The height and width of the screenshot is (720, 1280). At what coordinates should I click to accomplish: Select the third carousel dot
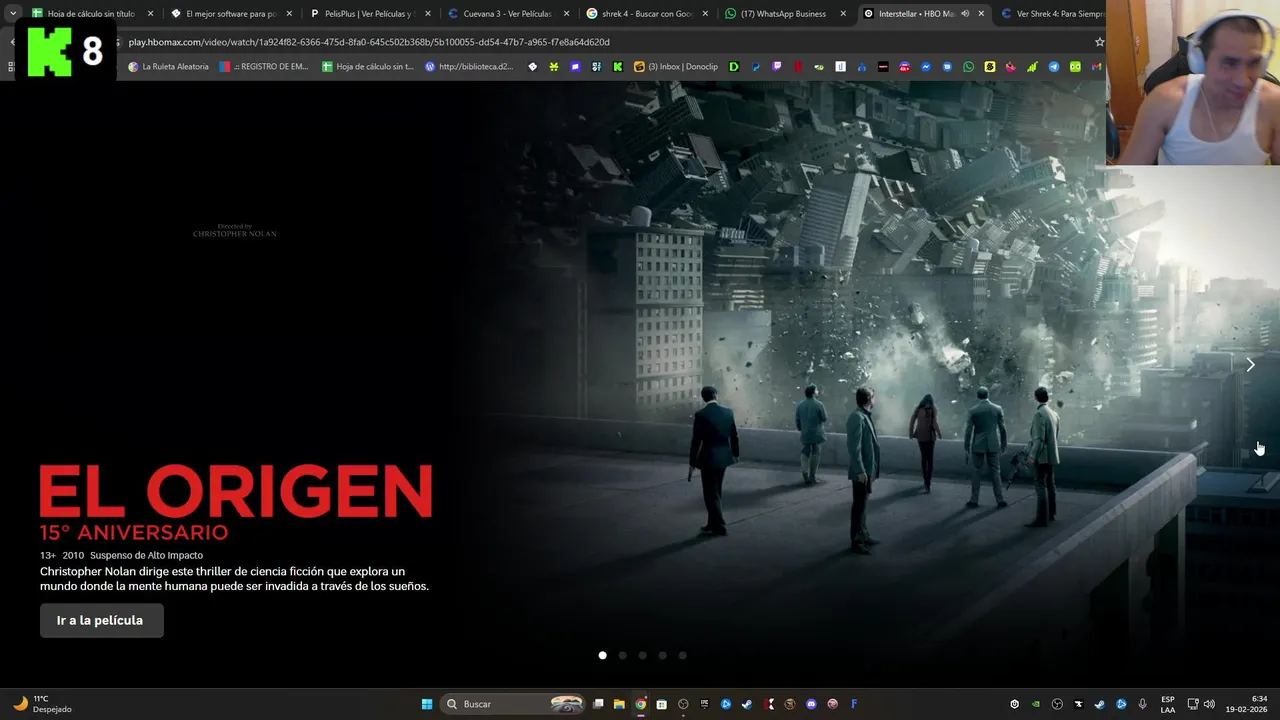tap(642, 655)
